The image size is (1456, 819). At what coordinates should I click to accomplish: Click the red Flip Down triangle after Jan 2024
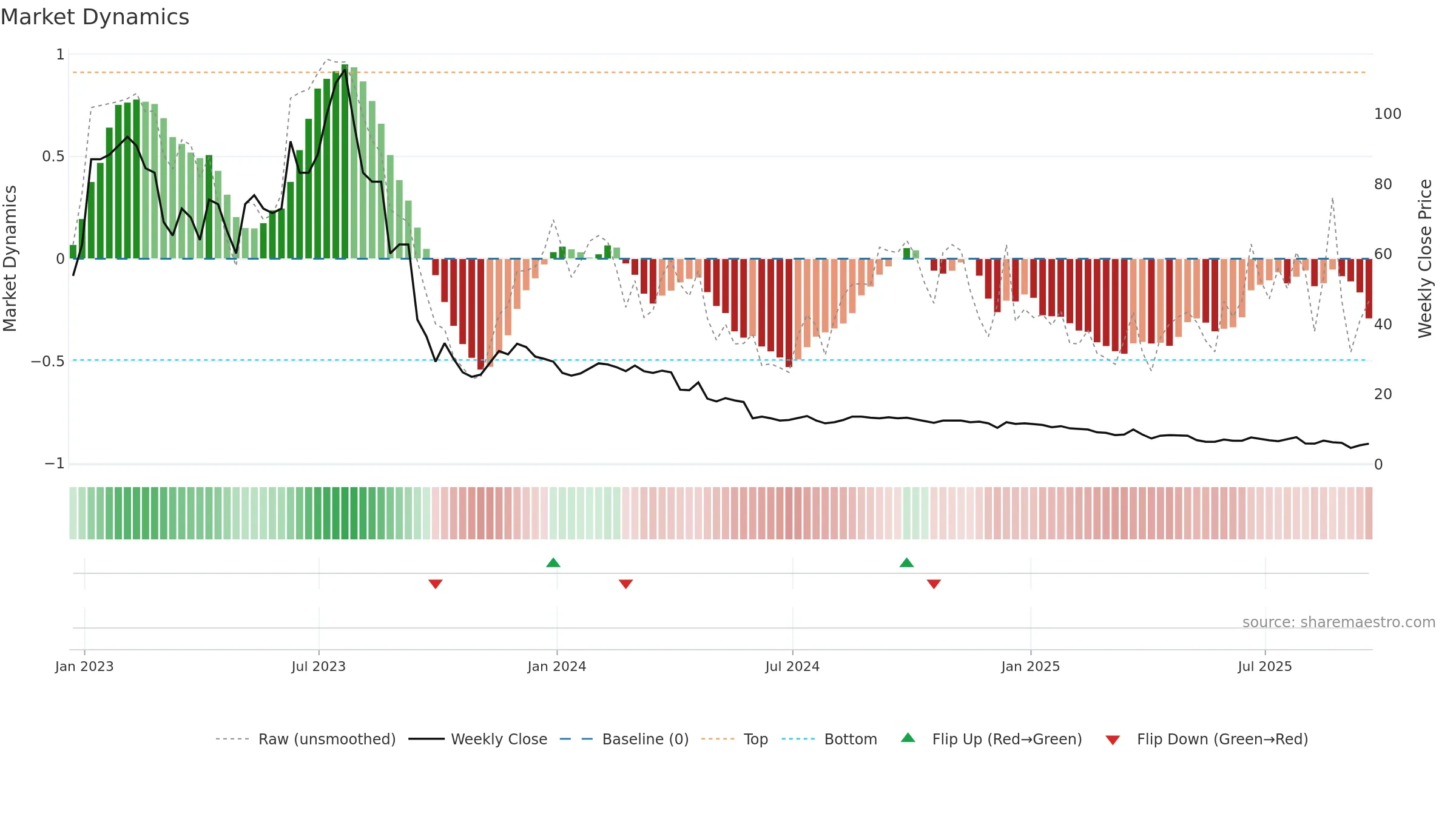626,584
